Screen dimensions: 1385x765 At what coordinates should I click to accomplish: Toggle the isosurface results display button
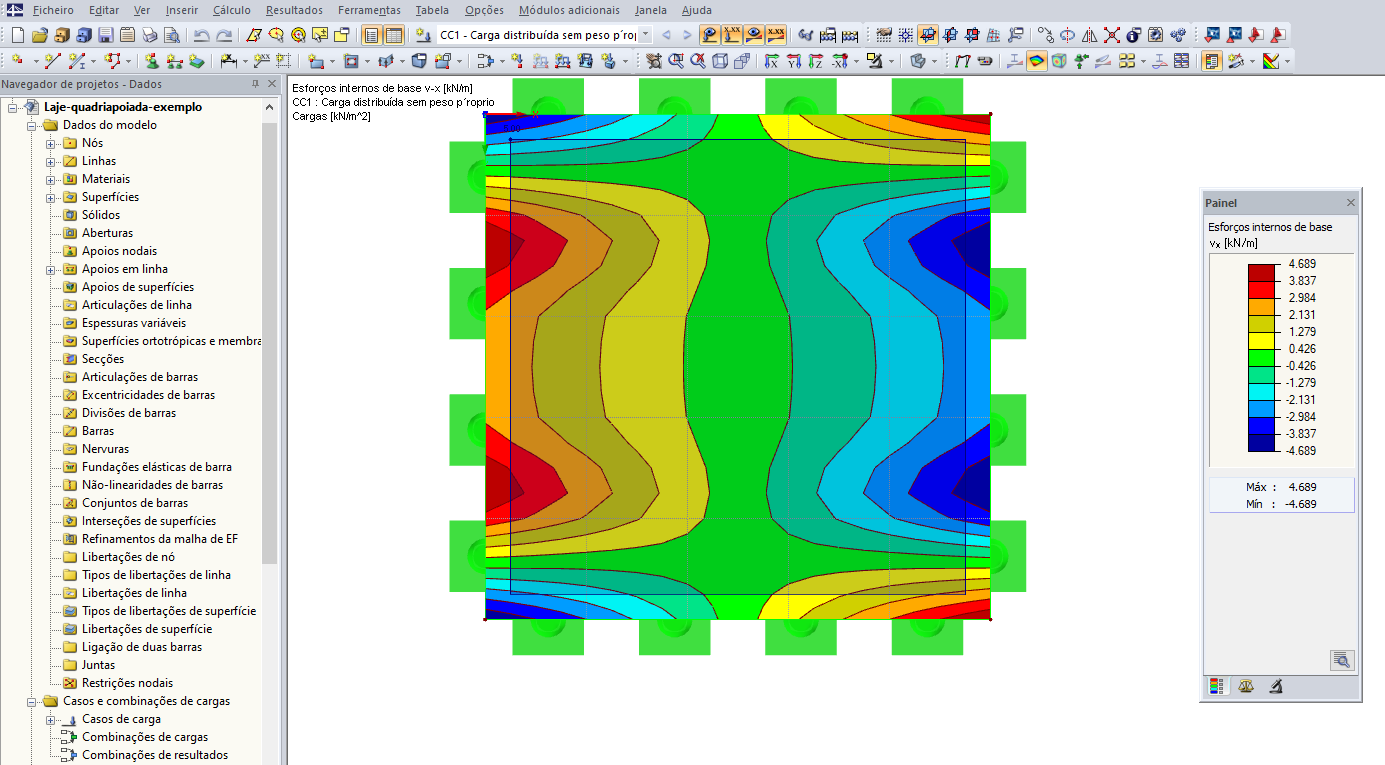[x=1037, y=61]
